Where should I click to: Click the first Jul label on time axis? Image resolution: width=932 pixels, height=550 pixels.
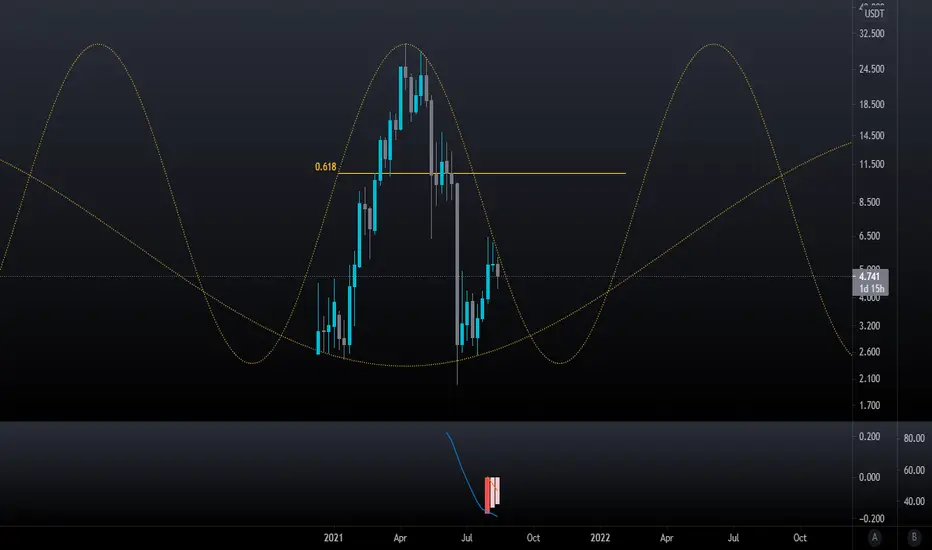[x=467, y=538]
